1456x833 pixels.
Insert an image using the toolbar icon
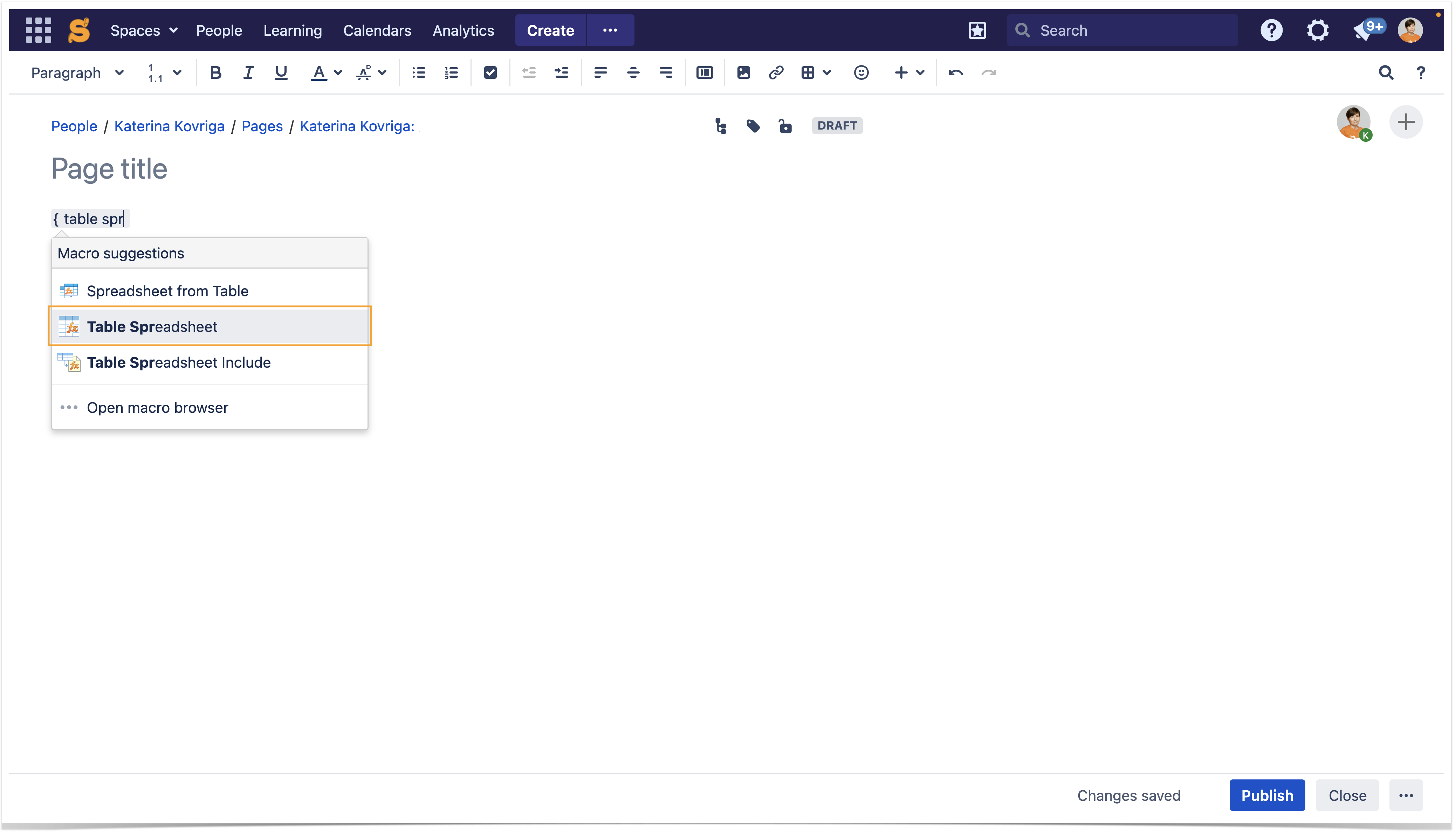pos(743,73)
